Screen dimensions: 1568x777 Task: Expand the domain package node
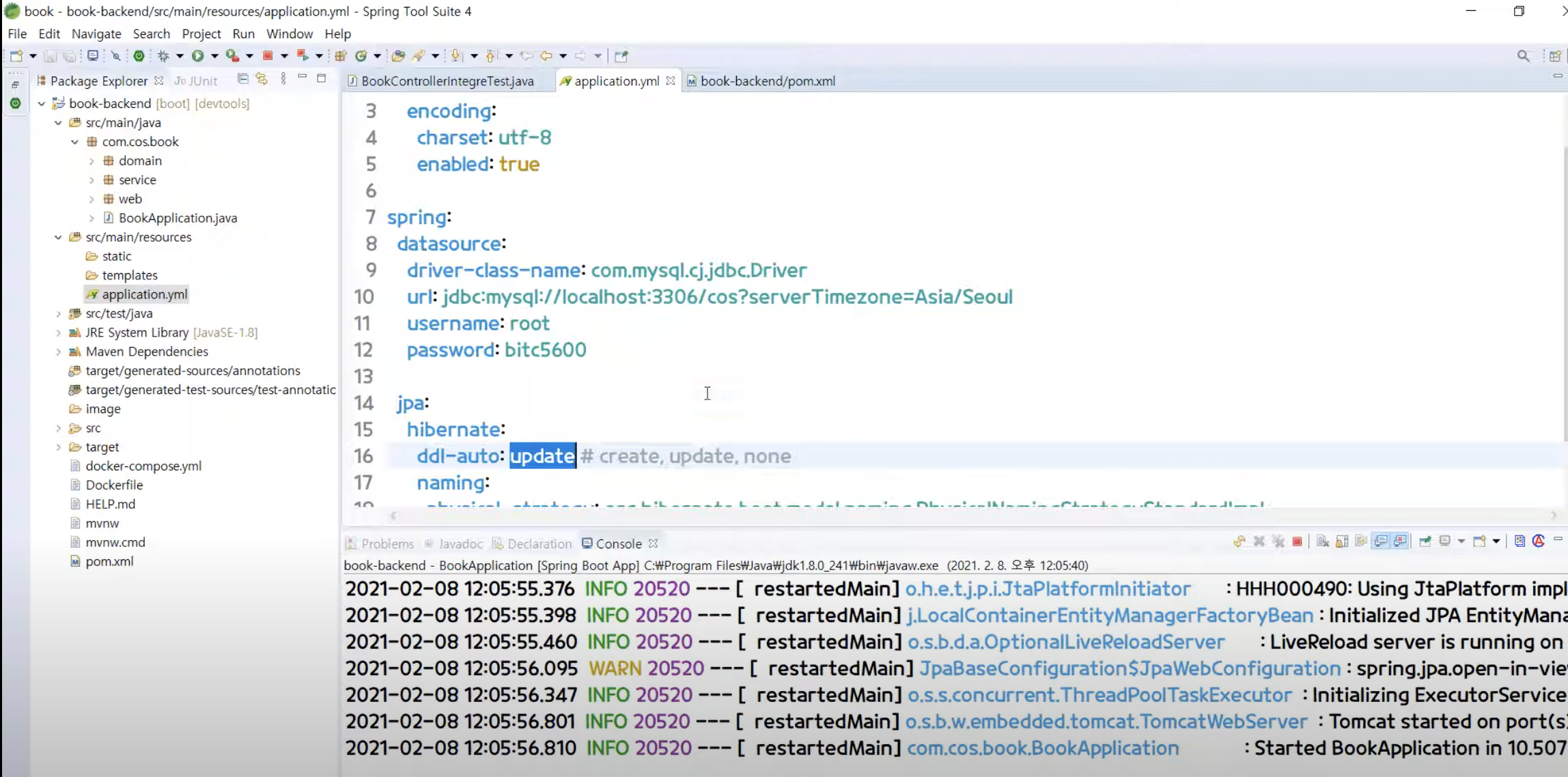(92, 161)
